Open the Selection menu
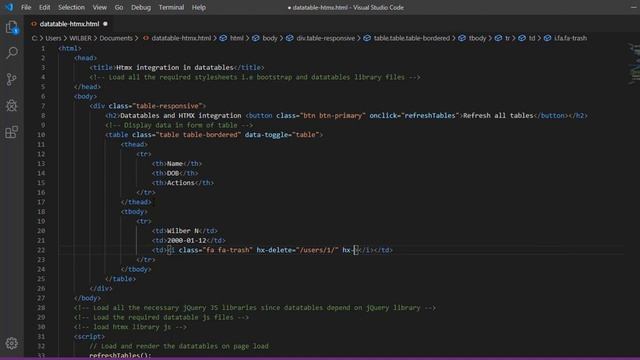 point(71,7)
